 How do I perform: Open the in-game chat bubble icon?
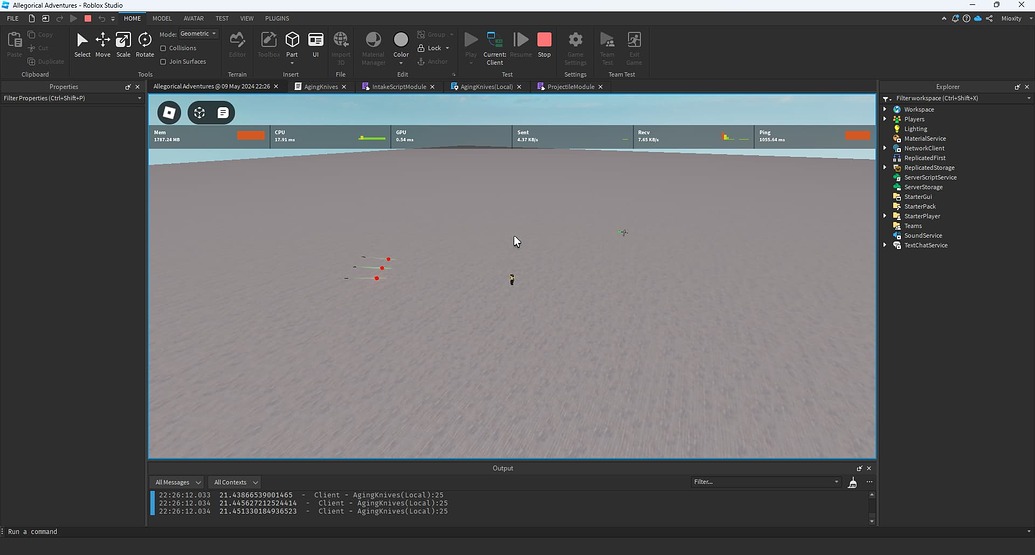(223, 113)
